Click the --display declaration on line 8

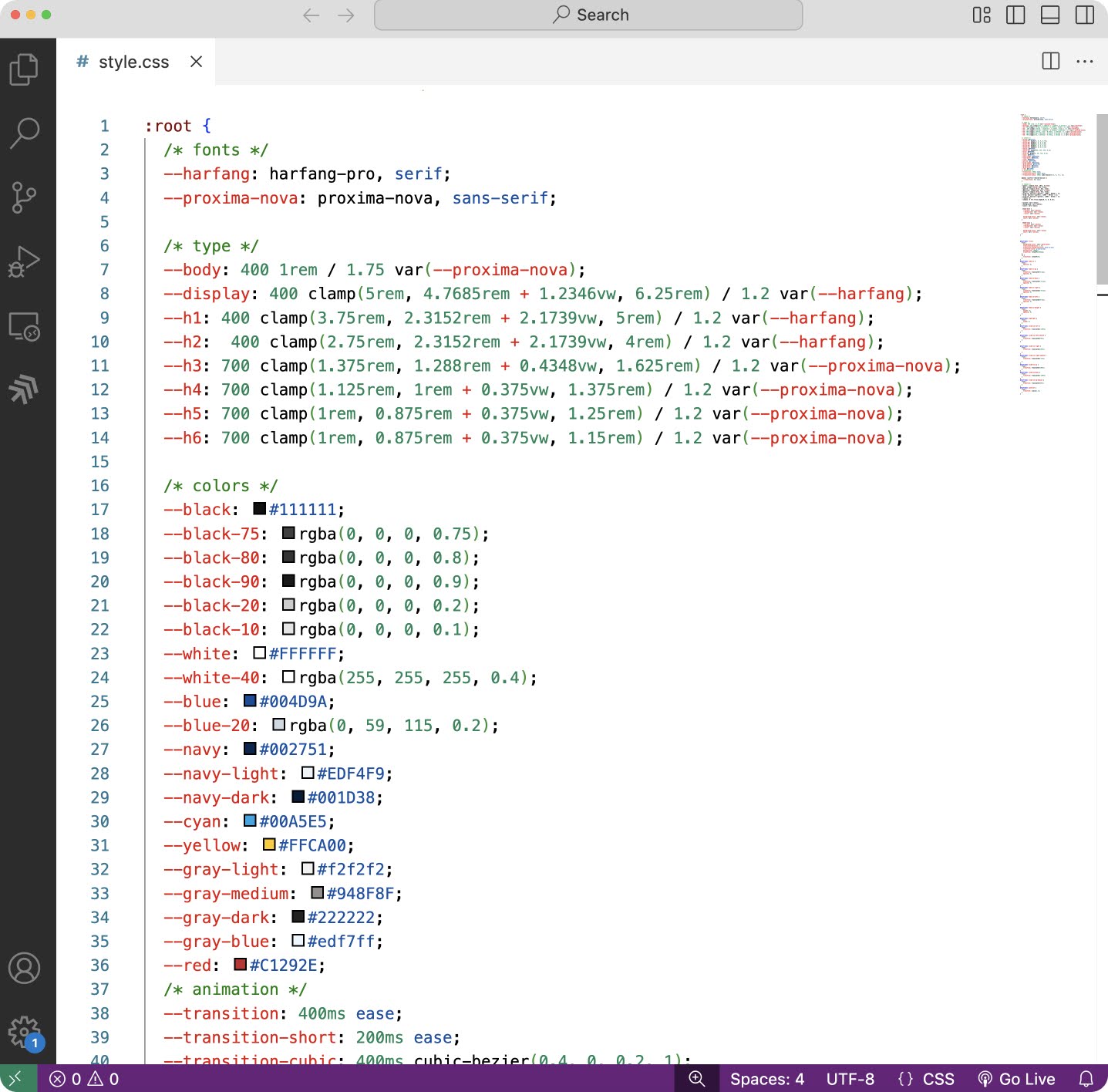(543, 294)
